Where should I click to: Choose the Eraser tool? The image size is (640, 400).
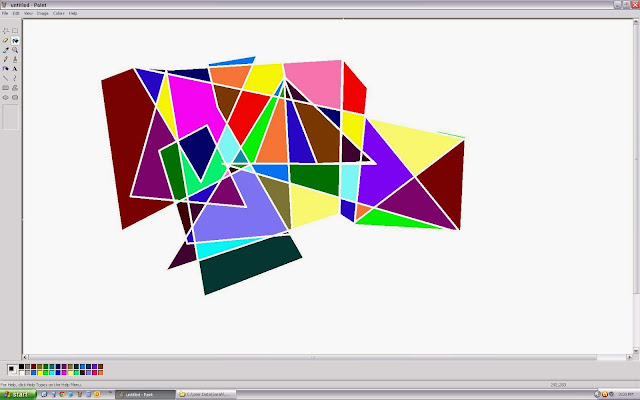point(6,40)
